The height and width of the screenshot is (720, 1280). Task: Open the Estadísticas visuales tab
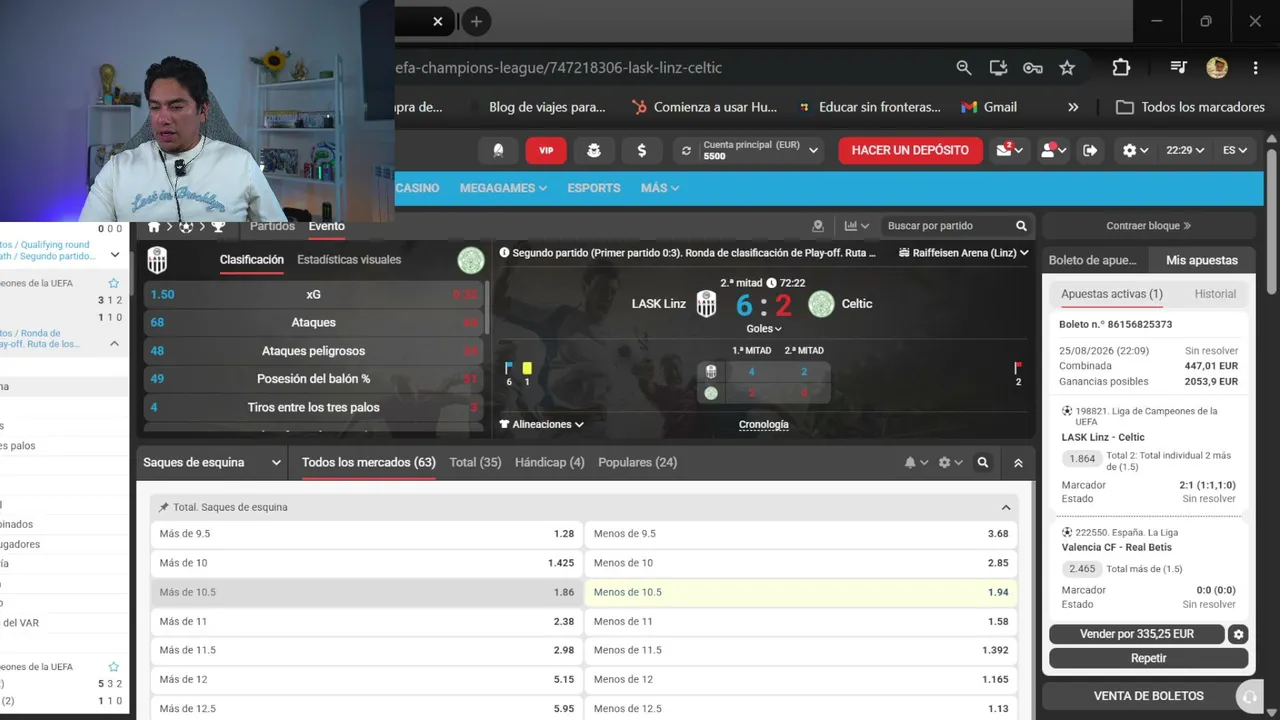pyautogui.click(x=349, y=260)
